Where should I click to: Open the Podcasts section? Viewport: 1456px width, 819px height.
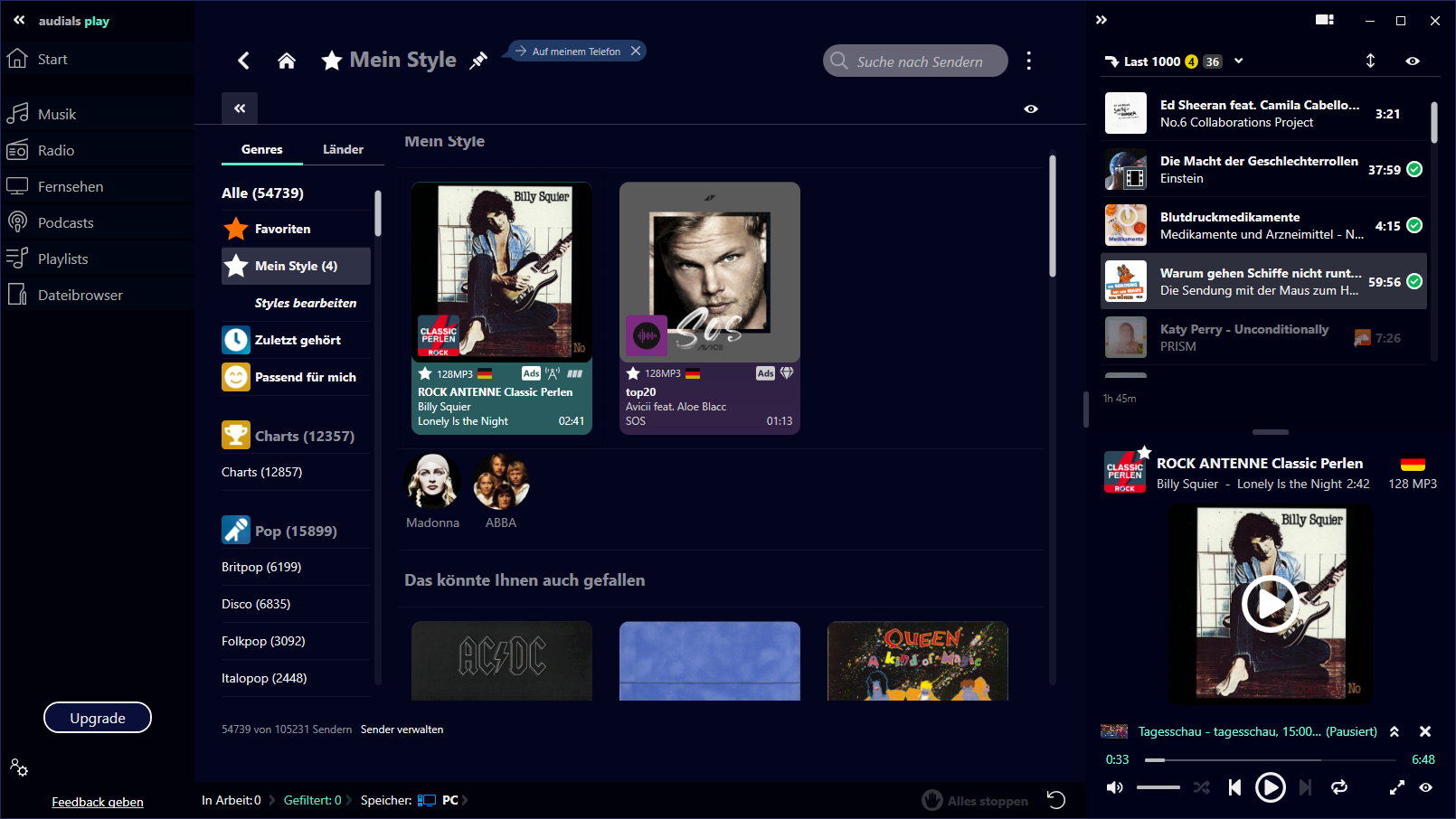[65, 222]
